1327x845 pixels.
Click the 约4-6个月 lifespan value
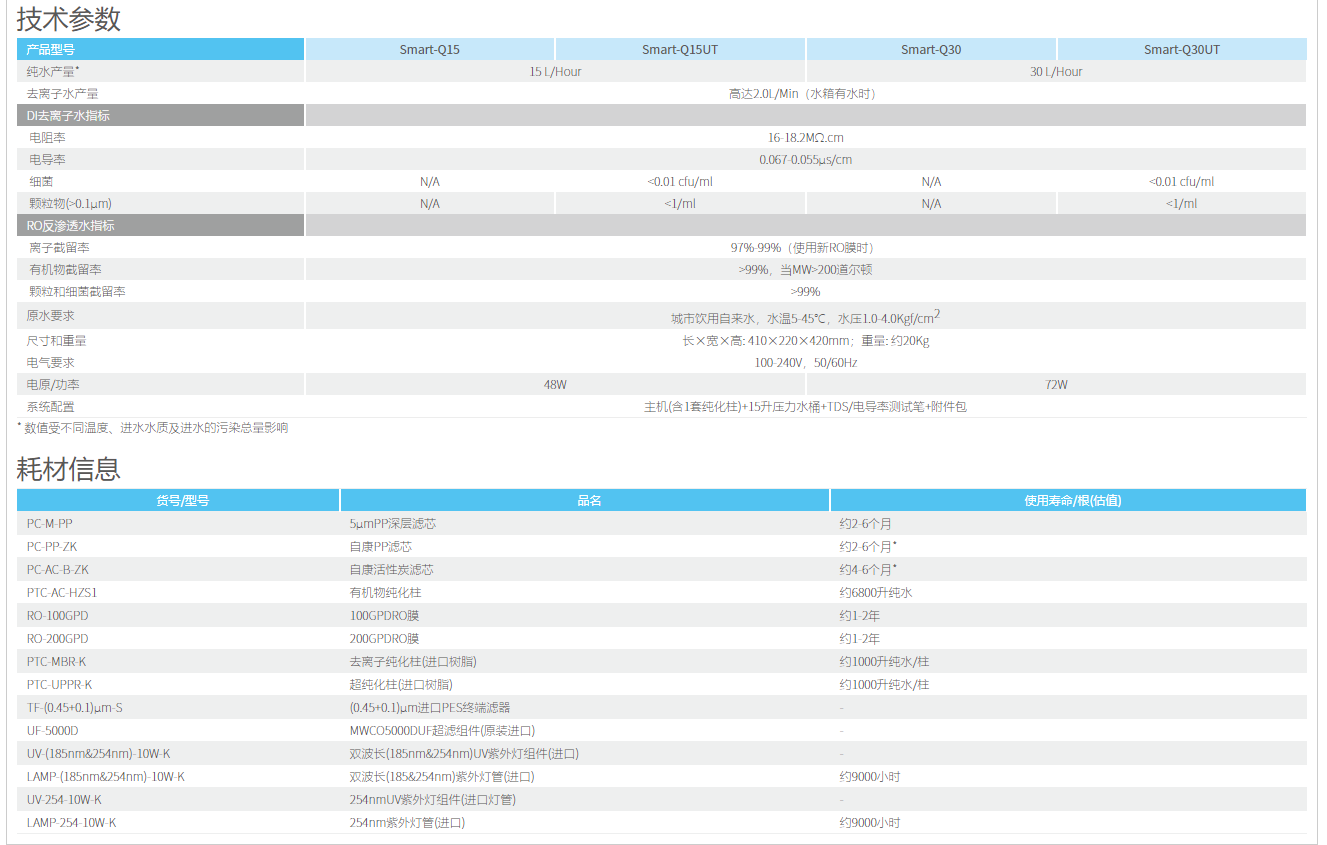[x=868, y=570]
